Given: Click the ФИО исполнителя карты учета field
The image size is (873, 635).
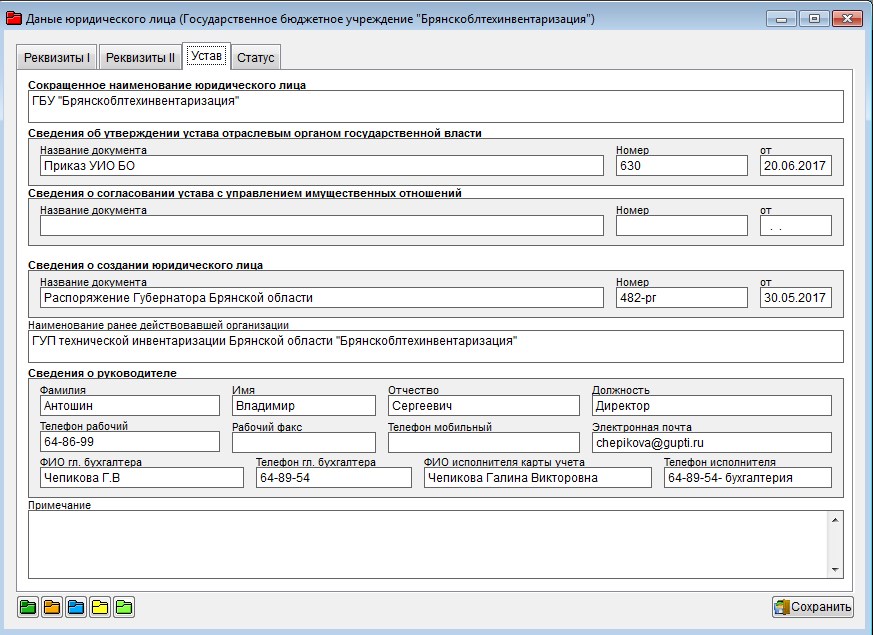Looking at the screenshot, I should pyautogui.click(x=537, y=478).
